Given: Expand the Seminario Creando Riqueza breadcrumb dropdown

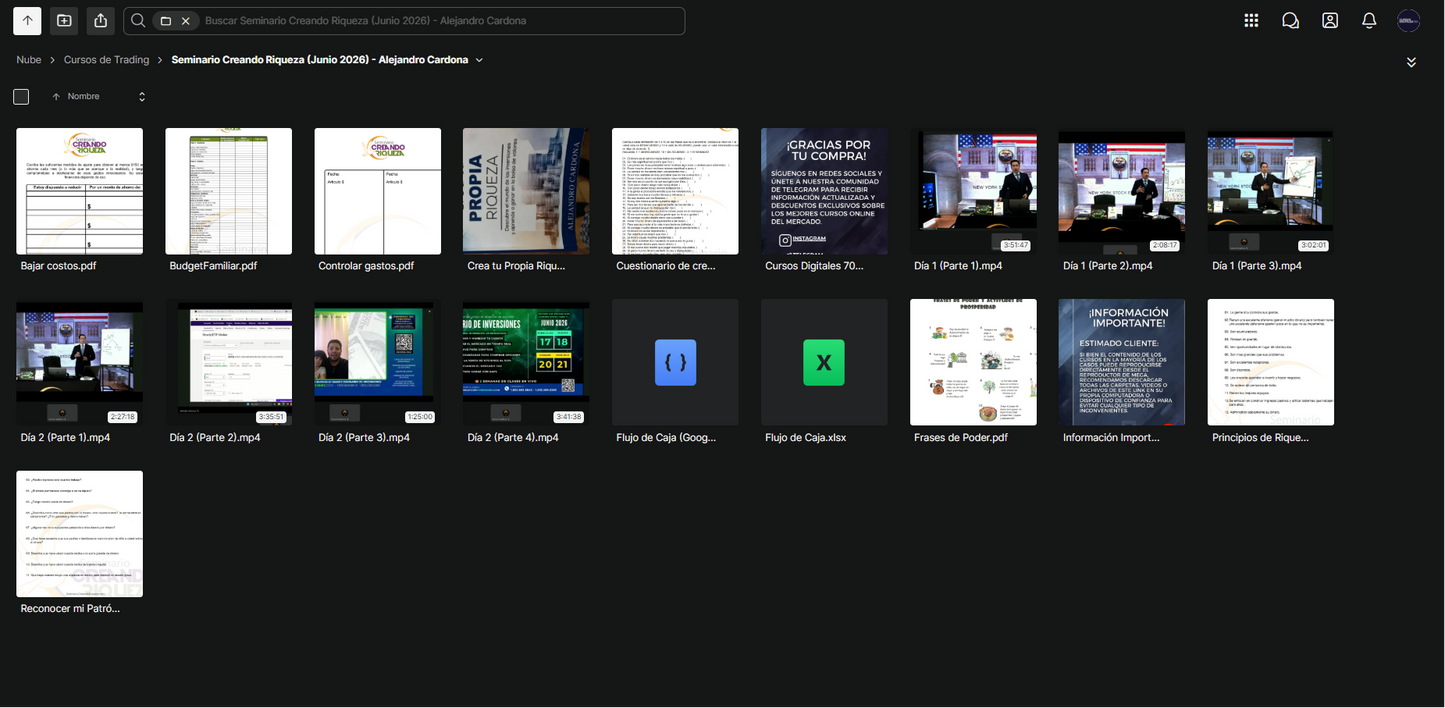Looking at the screenshot, I should tap(479, 60).
